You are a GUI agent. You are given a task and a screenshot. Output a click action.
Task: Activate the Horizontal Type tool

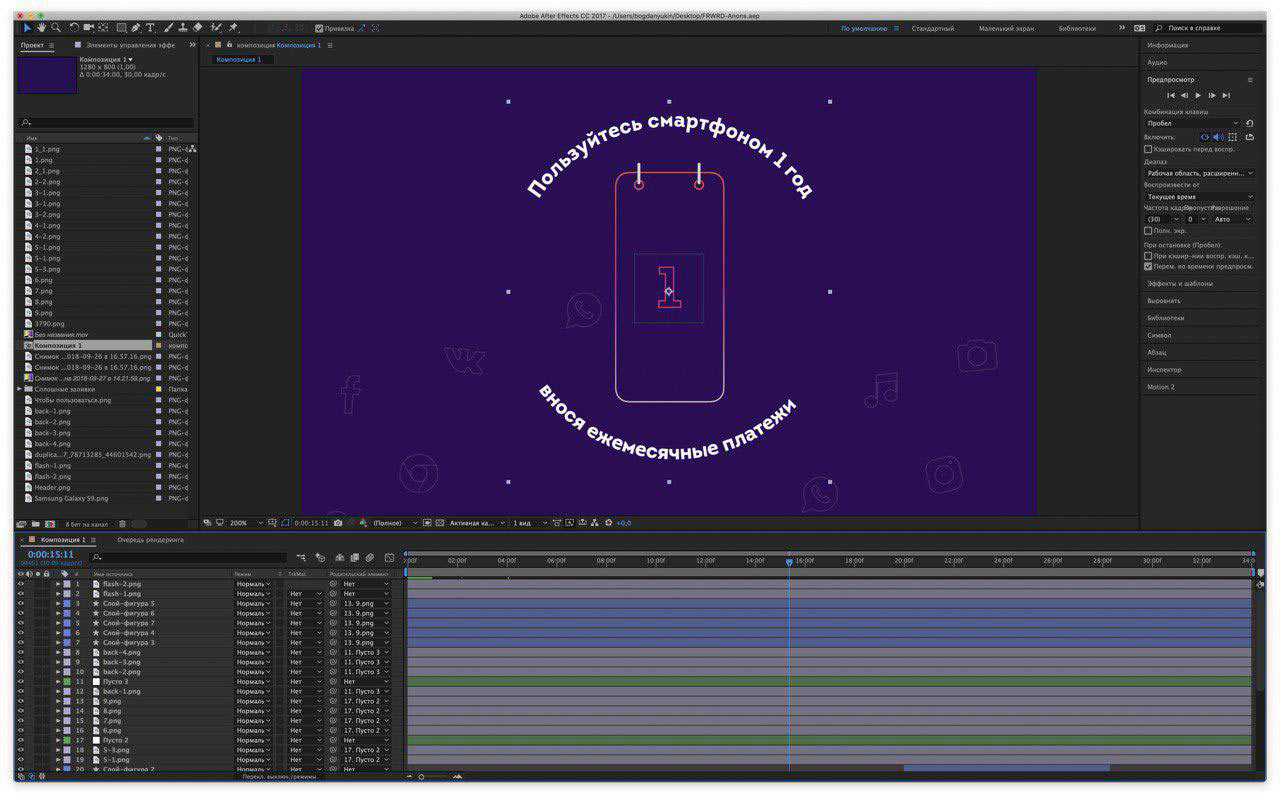pos(151,28)
